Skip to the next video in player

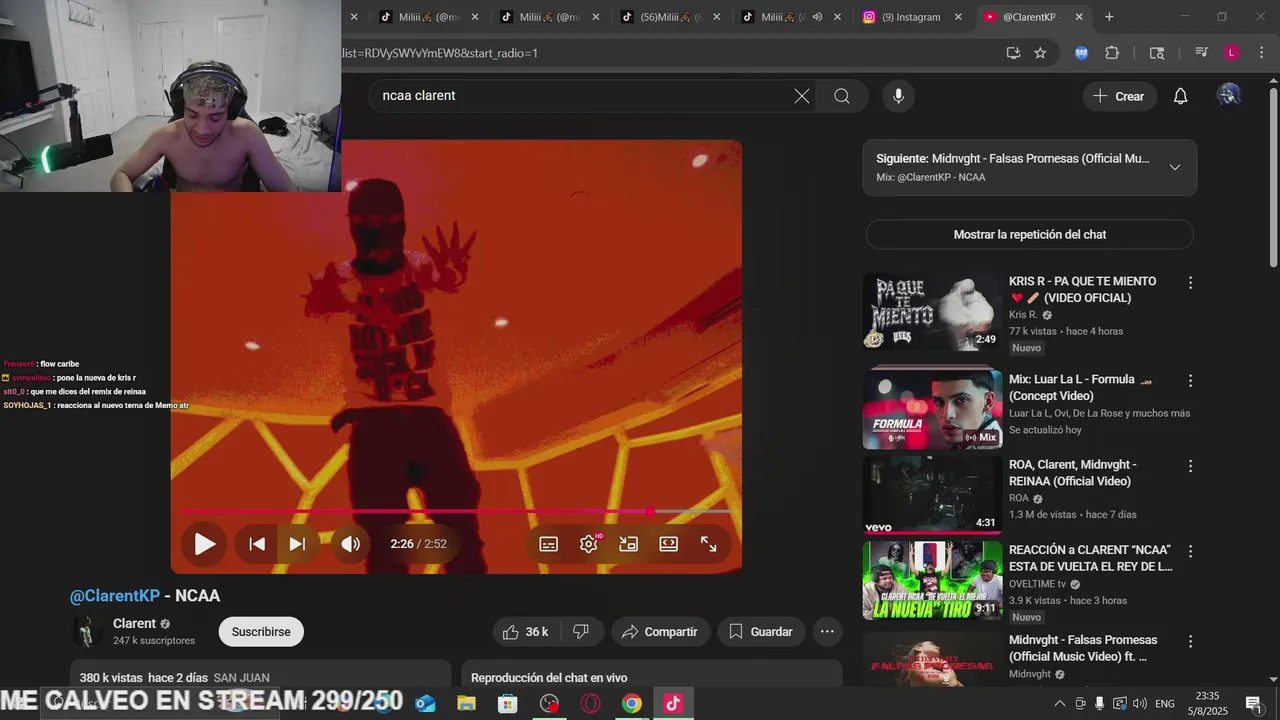pos(297,544)
